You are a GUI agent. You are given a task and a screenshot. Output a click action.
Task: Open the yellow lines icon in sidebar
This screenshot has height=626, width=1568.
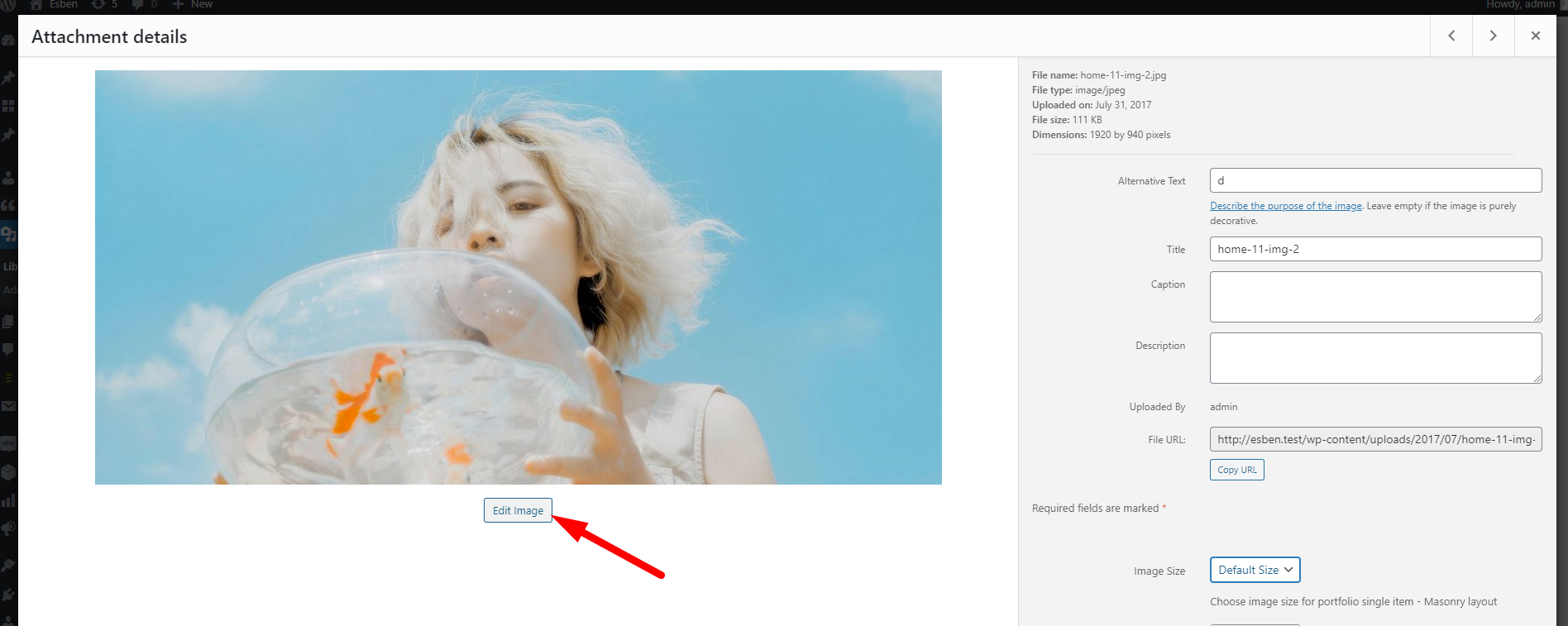8,378
